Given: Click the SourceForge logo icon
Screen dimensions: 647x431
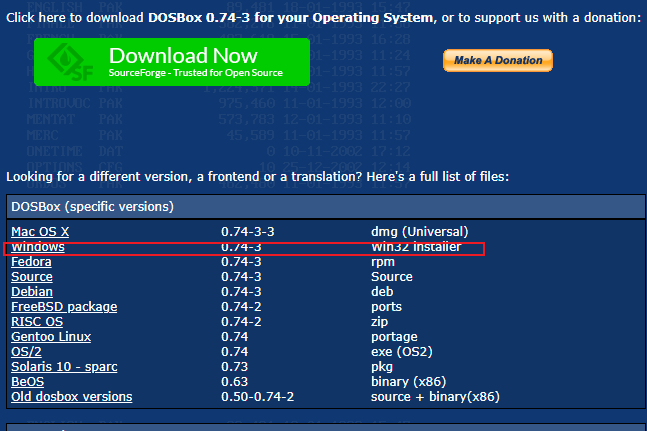Looking at the screenshot, I should pos(70,62).
